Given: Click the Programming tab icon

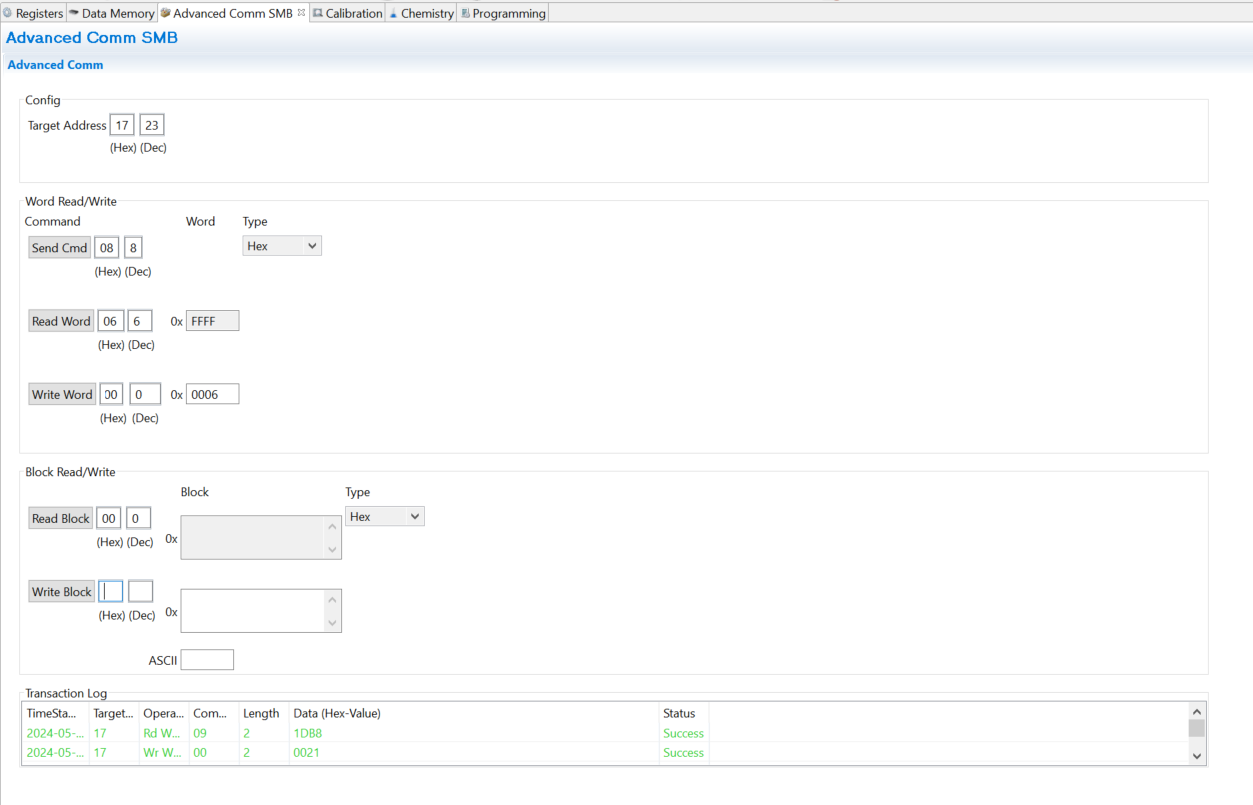Looking at the screenshot, I should pyautogui.click(x=466, y=13).
